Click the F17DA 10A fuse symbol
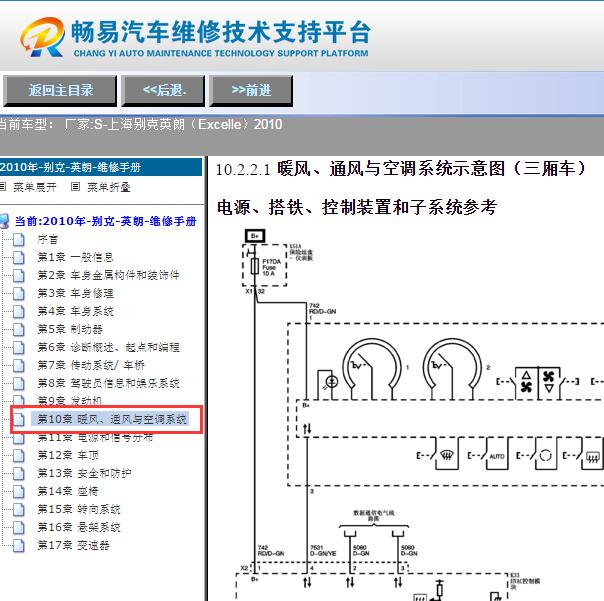This screenshot has width=604, height=601. 255,266
